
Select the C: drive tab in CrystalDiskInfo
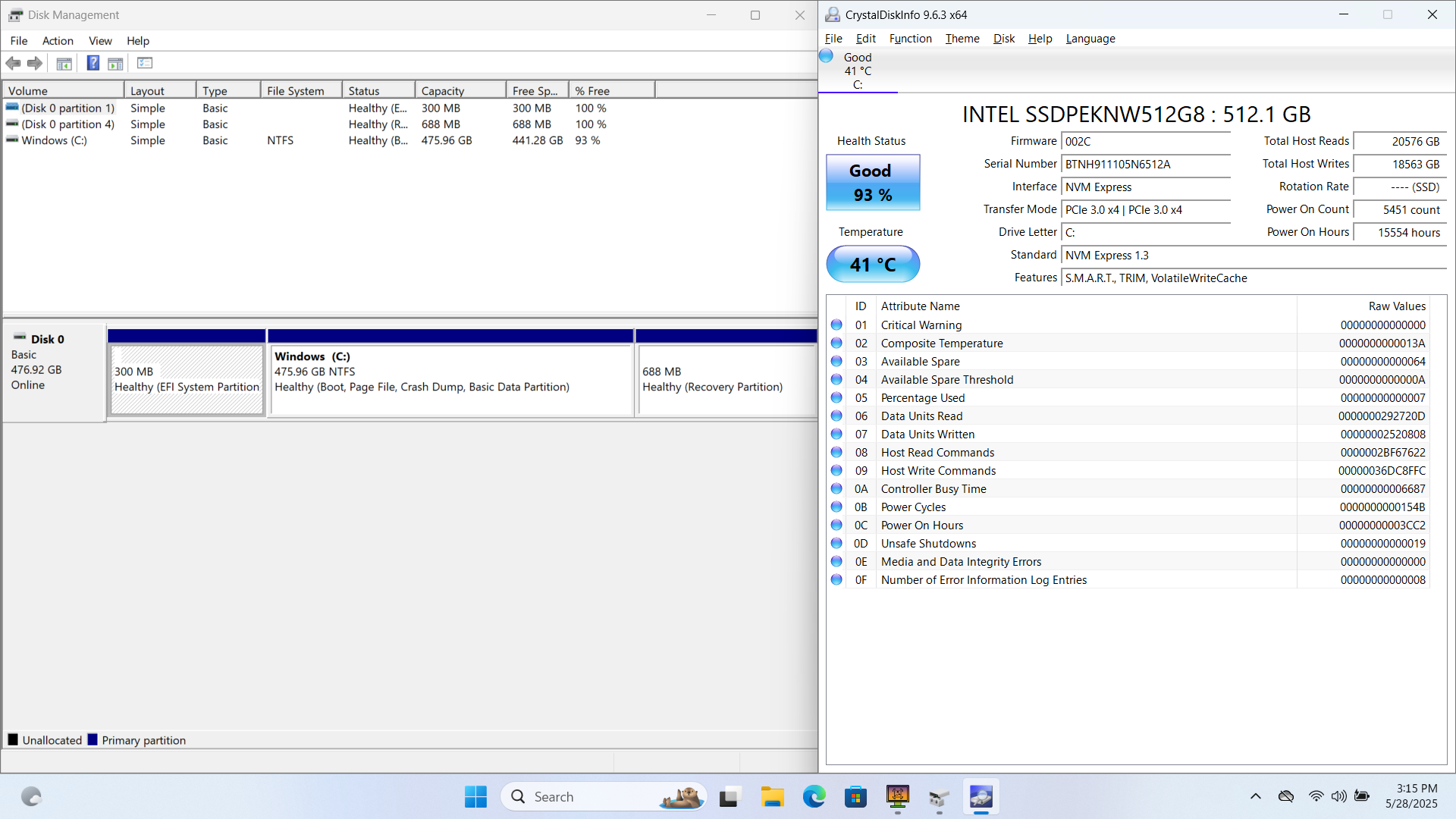[x=858, y=71]
